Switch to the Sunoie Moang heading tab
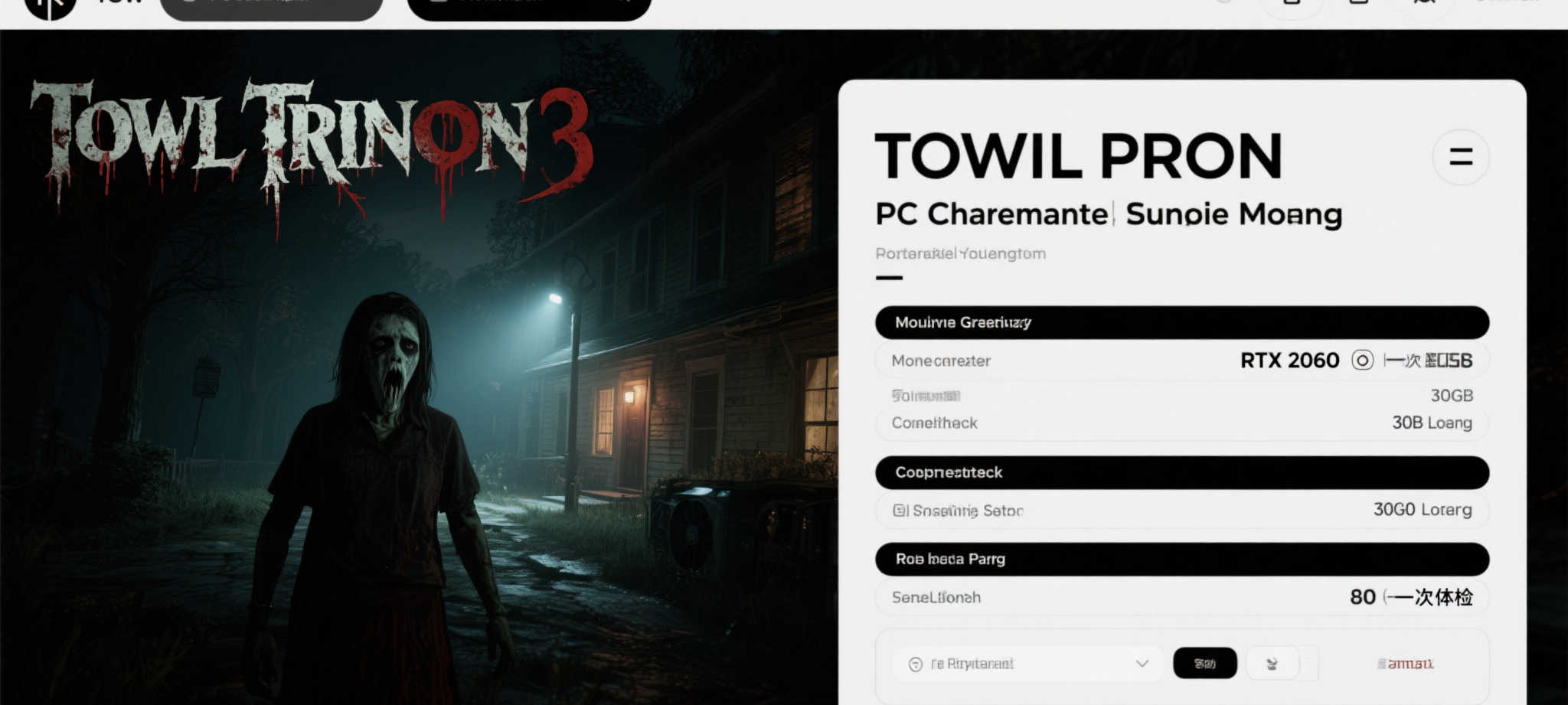 coord(1234,214)
